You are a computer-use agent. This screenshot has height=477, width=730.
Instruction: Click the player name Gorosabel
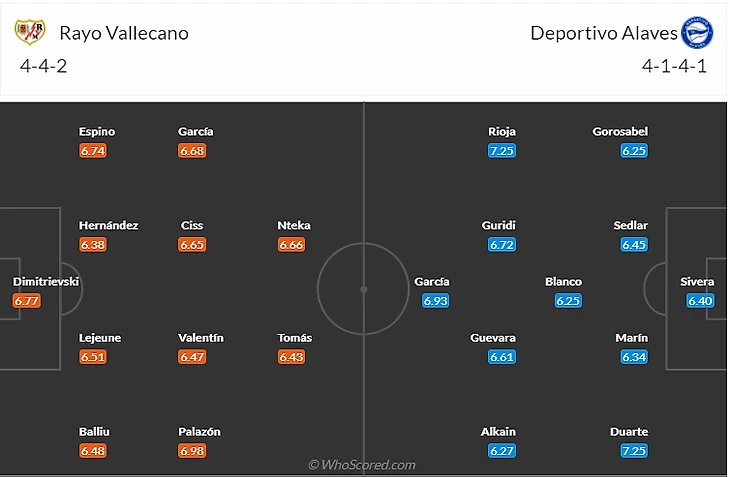[x=620, y=131]
